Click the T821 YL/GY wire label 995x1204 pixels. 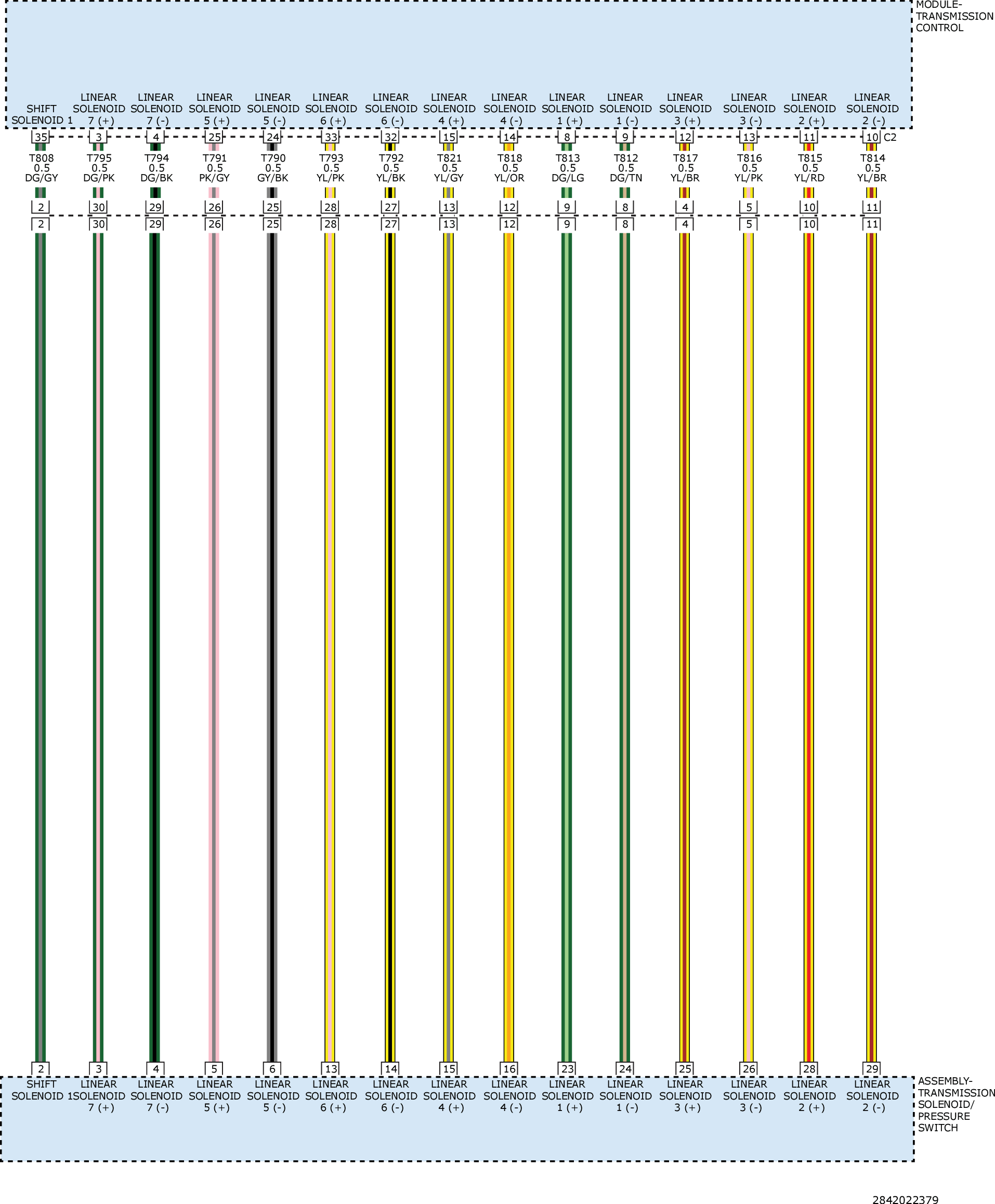449,168
